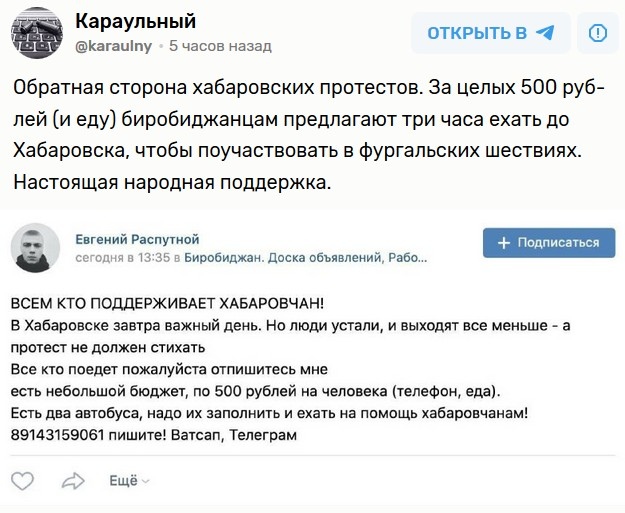625x513 pixels.
Task: Click the share arrow icon
Action: (73, 481)
